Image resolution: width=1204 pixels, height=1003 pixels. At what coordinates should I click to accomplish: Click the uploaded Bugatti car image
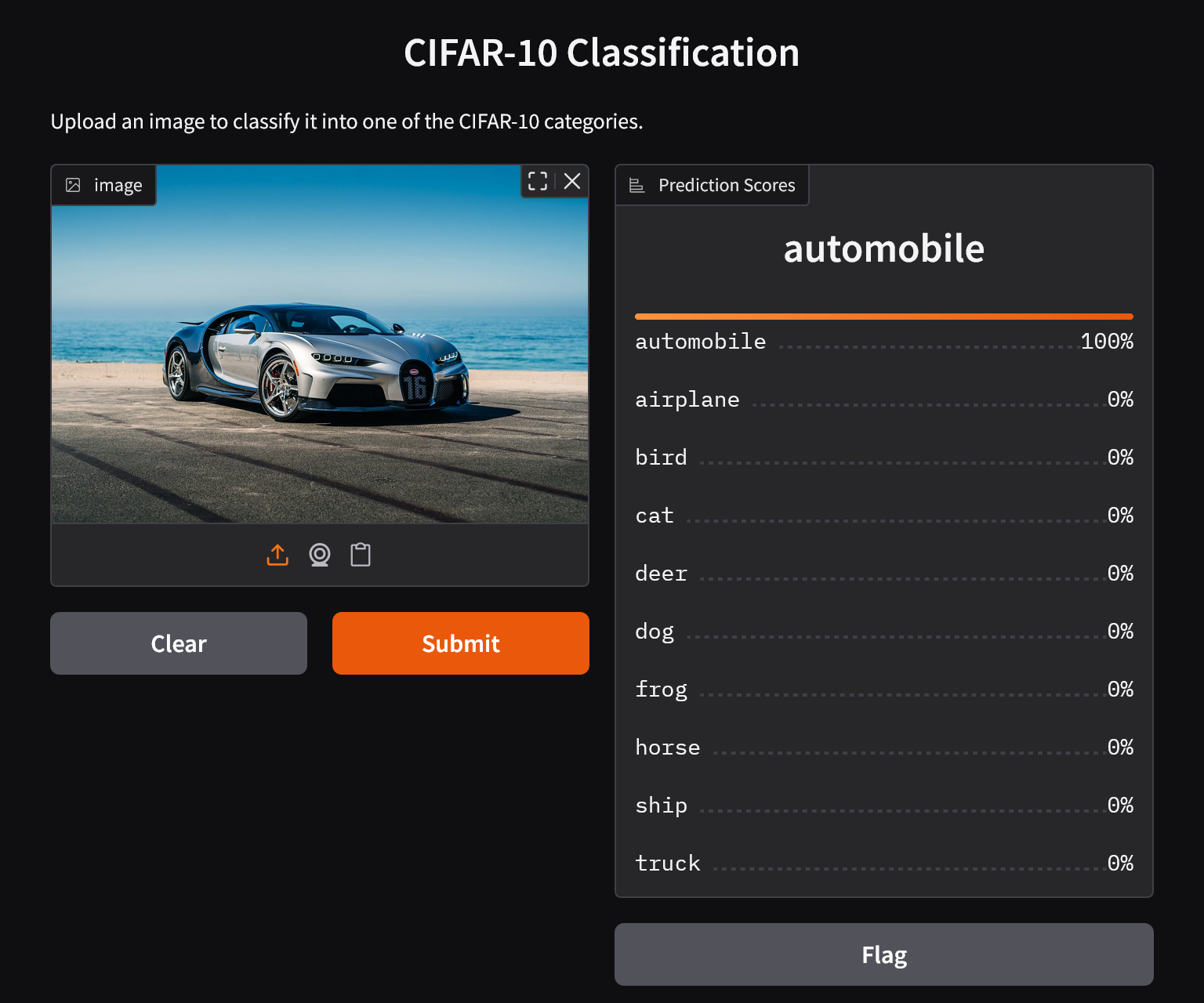pos(319,360)
